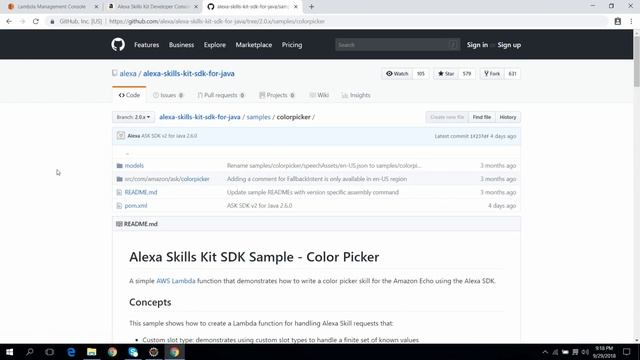Open Pricing in GitHub header
Screen dimensions: 640x360
pos(292,45)
